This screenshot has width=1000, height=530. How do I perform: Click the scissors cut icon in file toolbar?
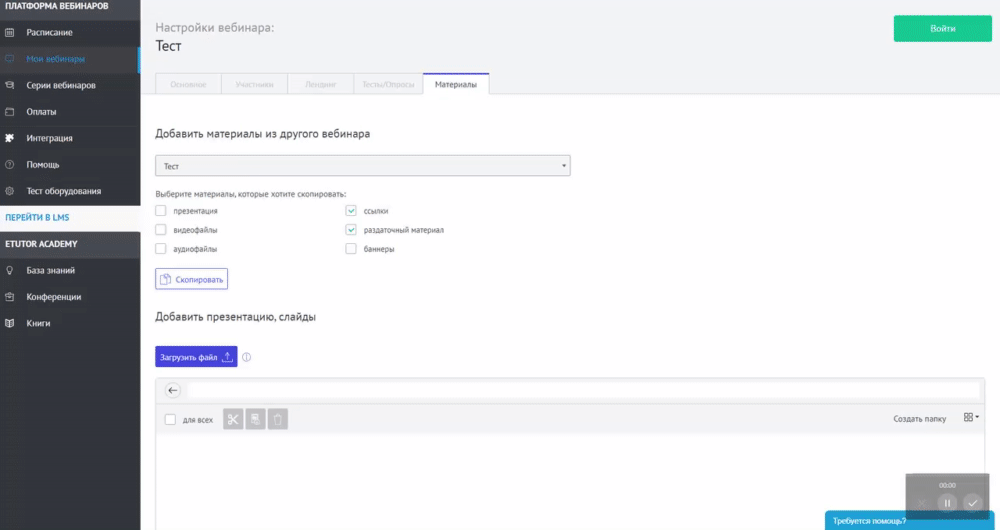[x=233, y=420]
